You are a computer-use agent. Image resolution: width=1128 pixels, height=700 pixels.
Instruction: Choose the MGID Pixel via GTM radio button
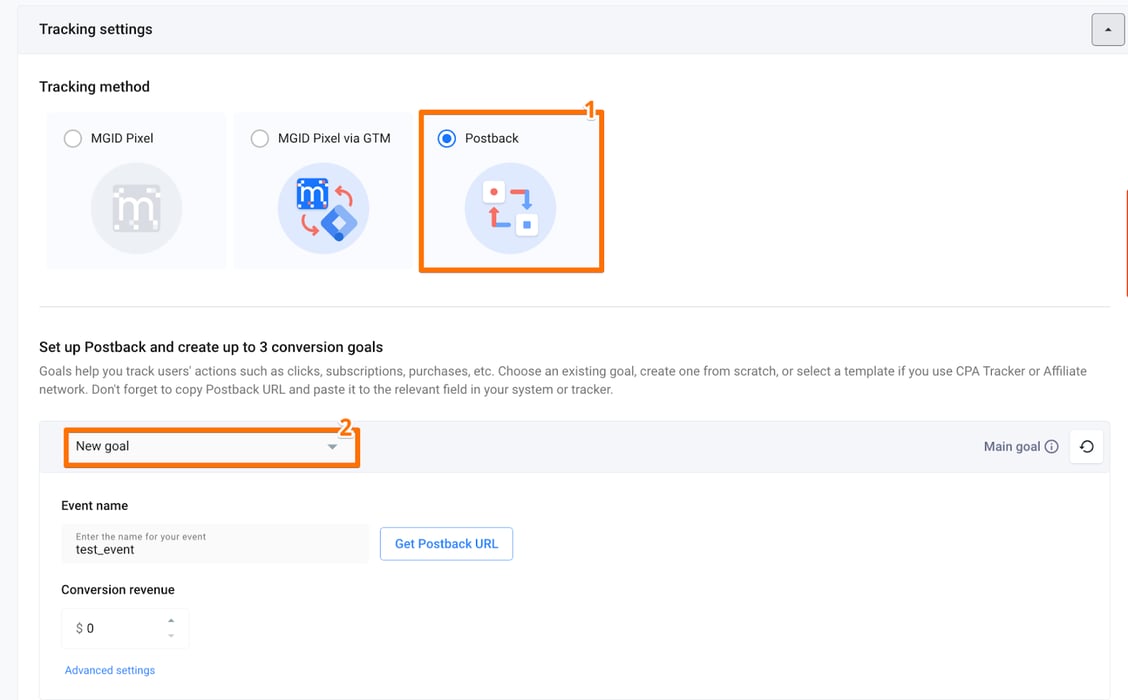(x=260, y=138)
